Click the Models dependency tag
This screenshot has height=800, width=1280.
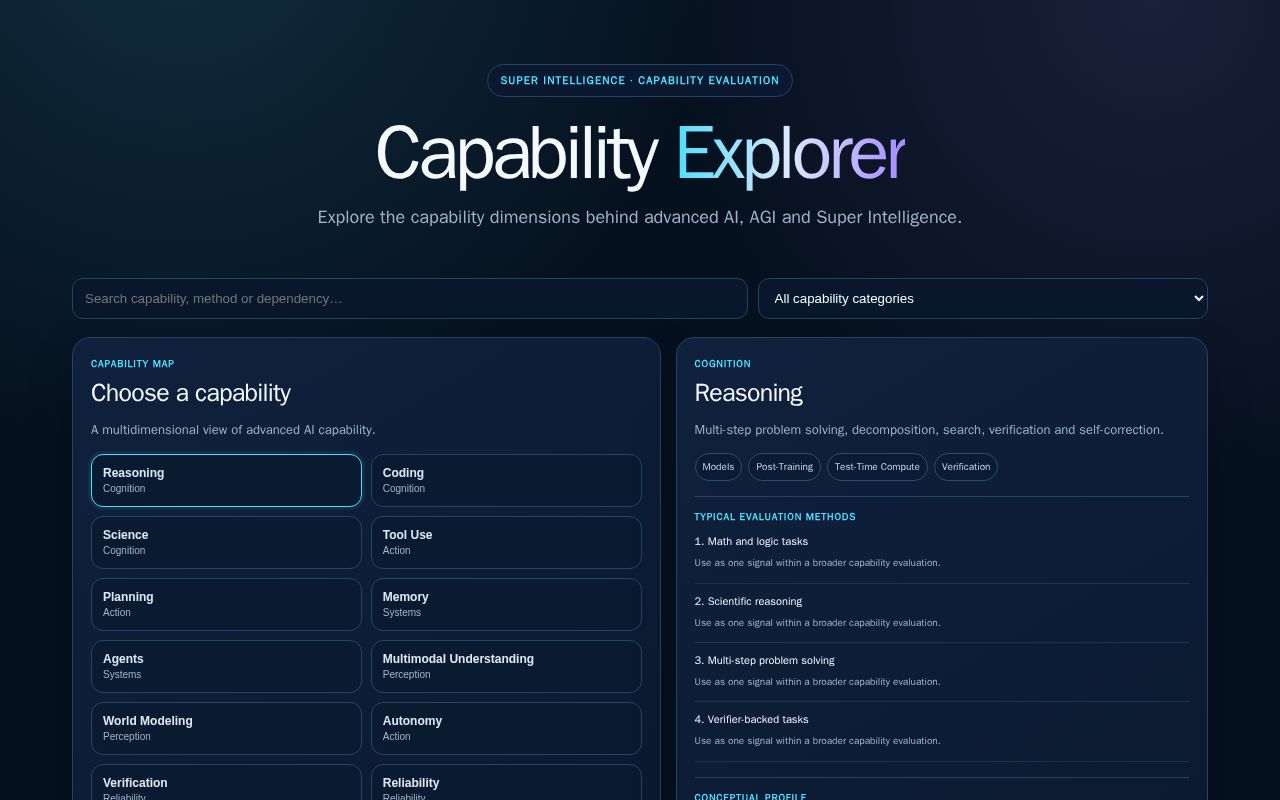pos(718,467)
